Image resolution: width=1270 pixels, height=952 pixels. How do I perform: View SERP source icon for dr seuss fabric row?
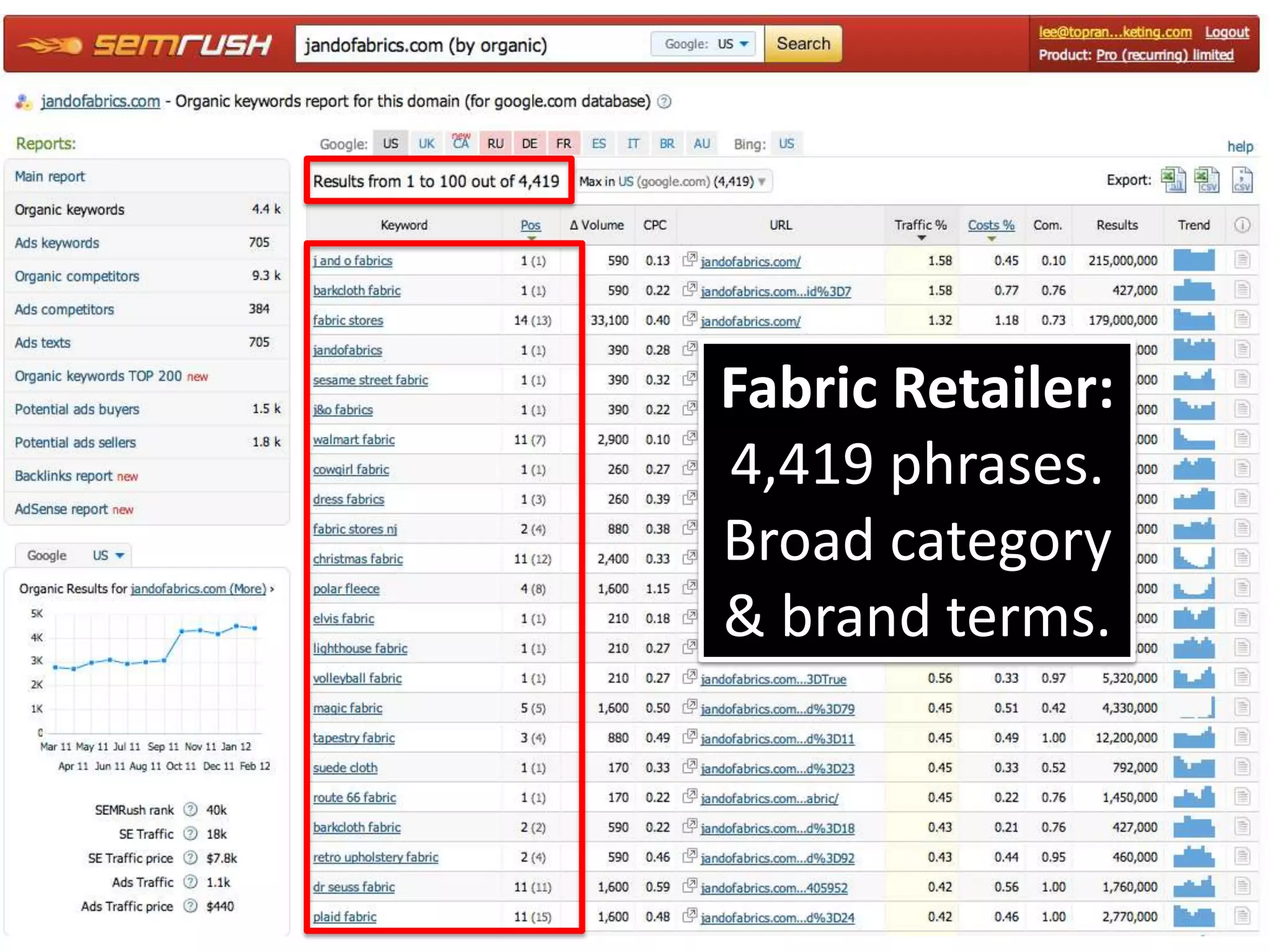pos(1242,886)
